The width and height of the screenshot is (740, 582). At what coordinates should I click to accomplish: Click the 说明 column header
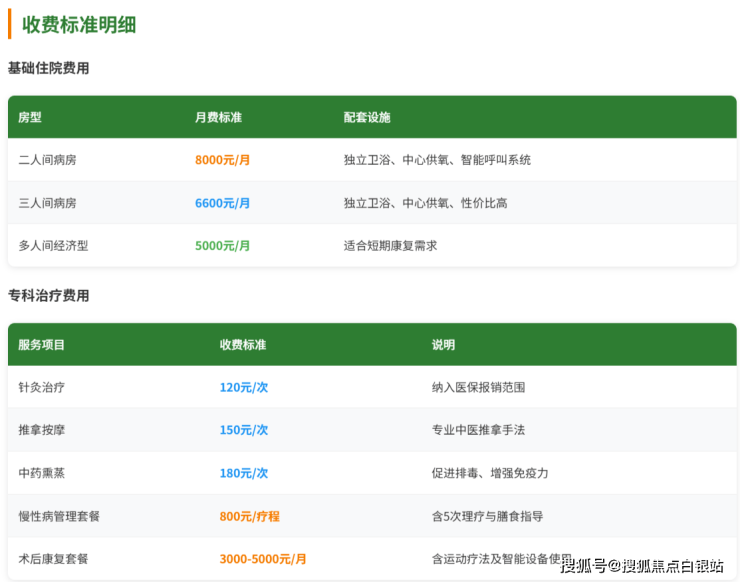(x=443, y=345)
